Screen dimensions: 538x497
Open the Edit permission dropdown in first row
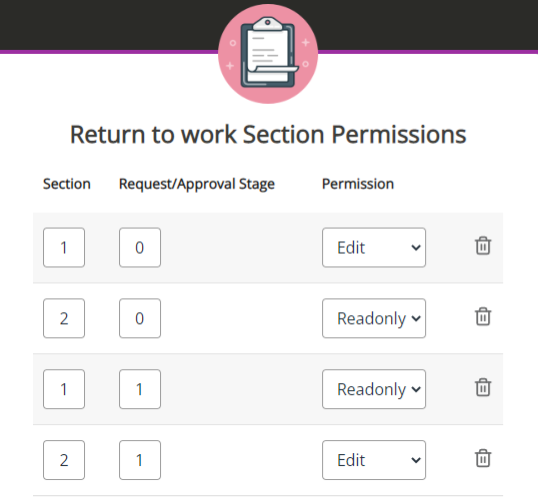(374, 247)
